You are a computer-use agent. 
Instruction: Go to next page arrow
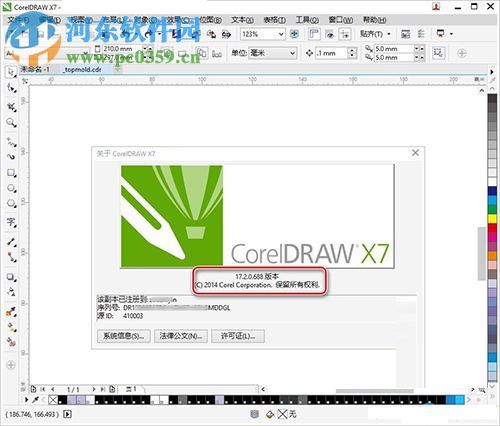pyautogui.click(x=94, y=389)
